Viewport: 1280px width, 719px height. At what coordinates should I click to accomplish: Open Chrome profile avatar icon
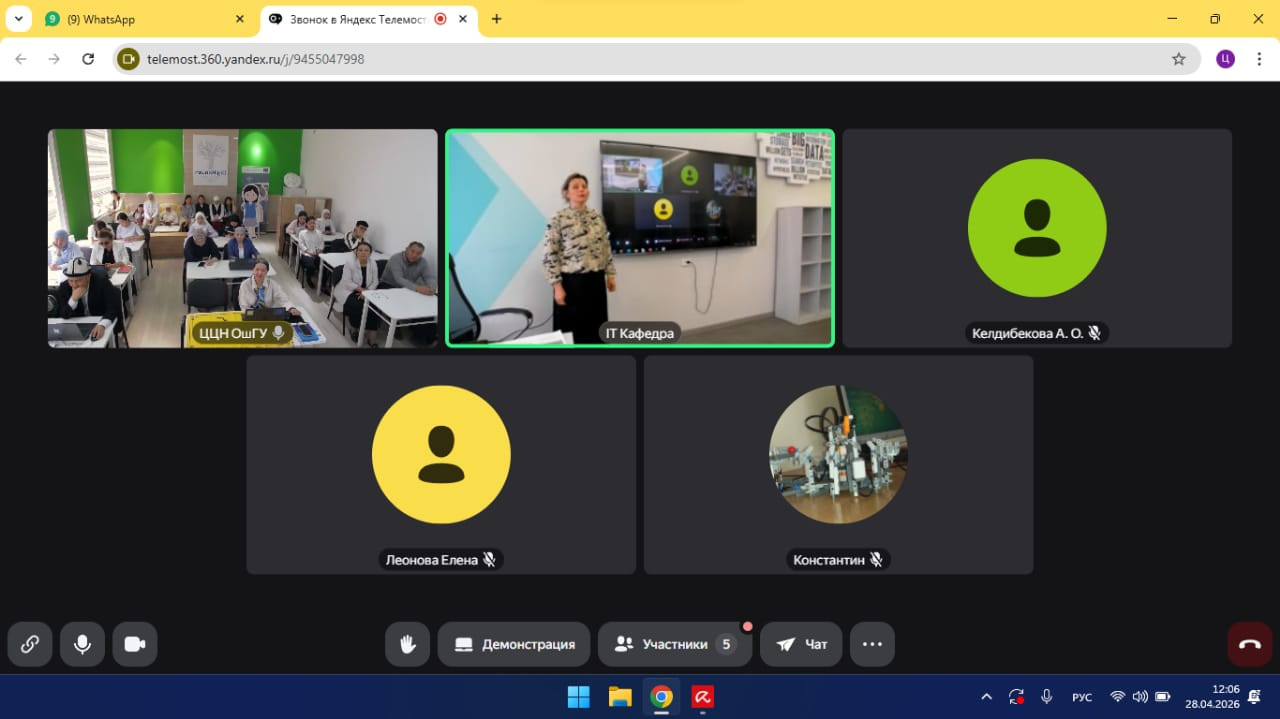point(1225,59)
